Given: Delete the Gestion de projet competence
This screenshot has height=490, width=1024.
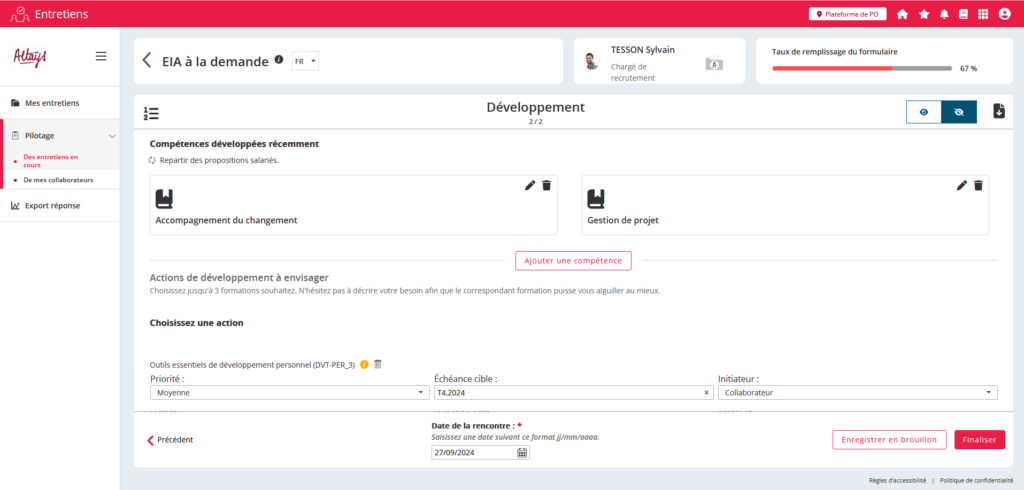Looking at the screenshot, I should pos(978,185).
